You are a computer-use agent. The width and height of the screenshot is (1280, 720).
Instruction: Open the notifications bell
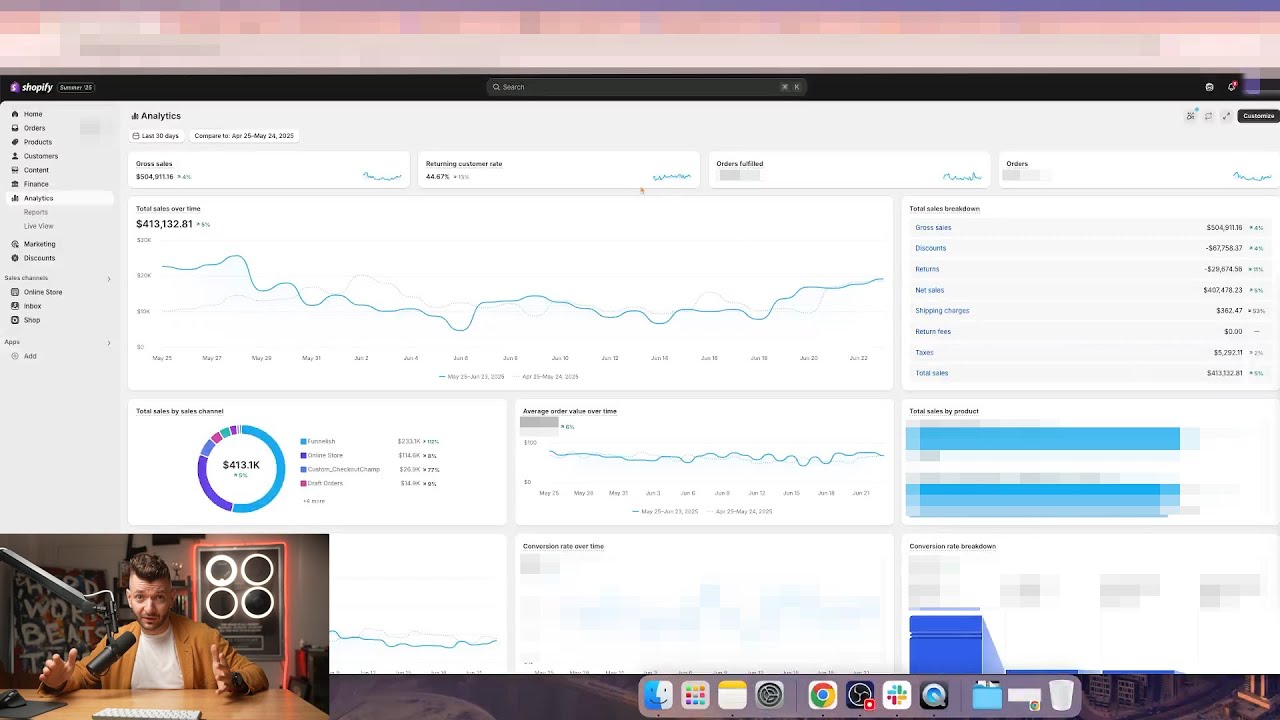click(x=1232, y=87)
